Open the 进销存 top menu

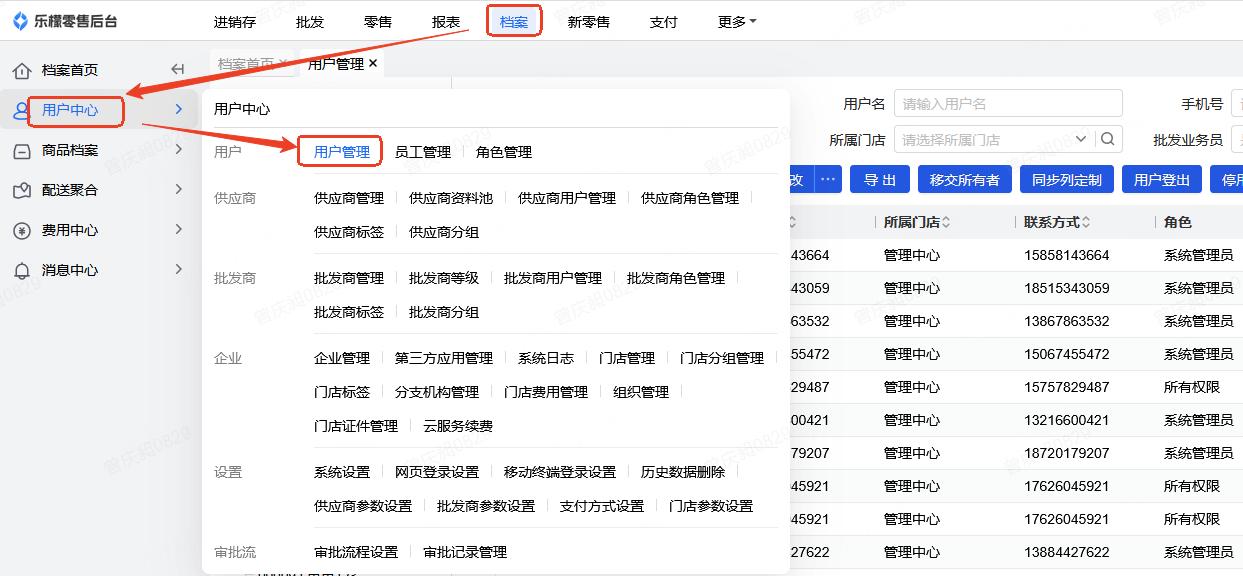(235, 21)
